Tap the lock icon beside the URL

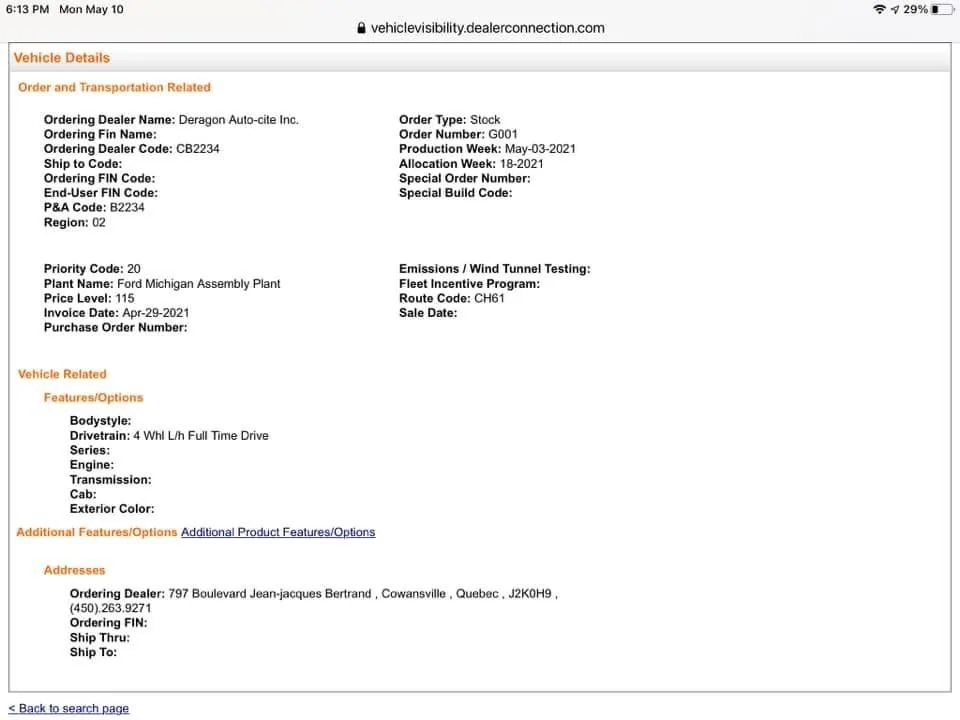coord(361,28)
